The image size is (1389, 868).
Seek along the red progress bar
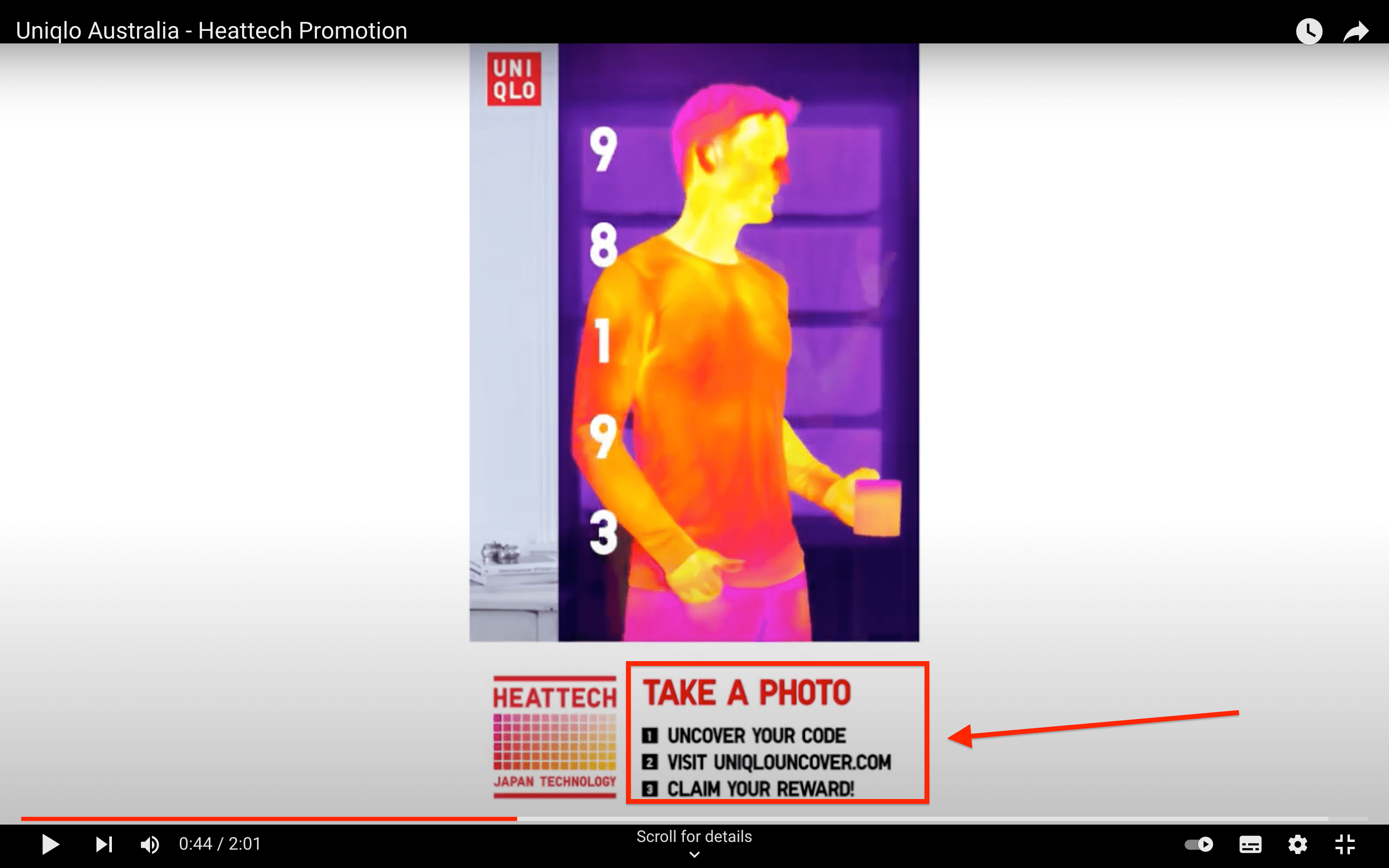269,819
